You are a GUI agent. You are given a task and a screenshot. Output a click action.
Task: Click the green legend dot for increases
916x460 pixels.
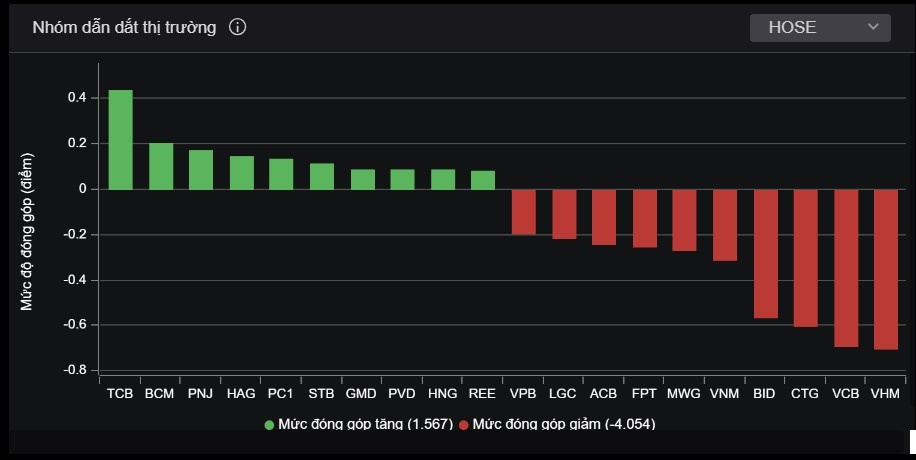pyautogui.click(x=269, y=425)
